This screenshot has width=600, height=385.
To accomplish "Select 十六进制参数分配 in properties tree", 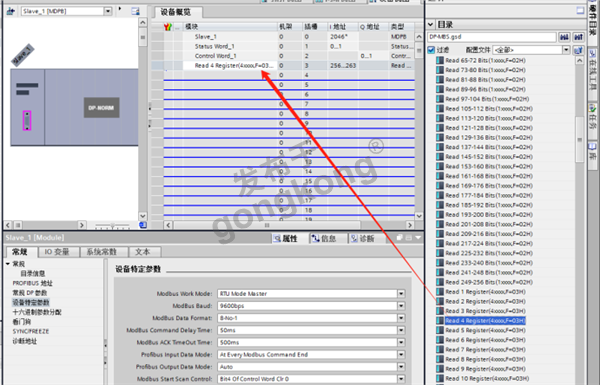I will 37,312.
